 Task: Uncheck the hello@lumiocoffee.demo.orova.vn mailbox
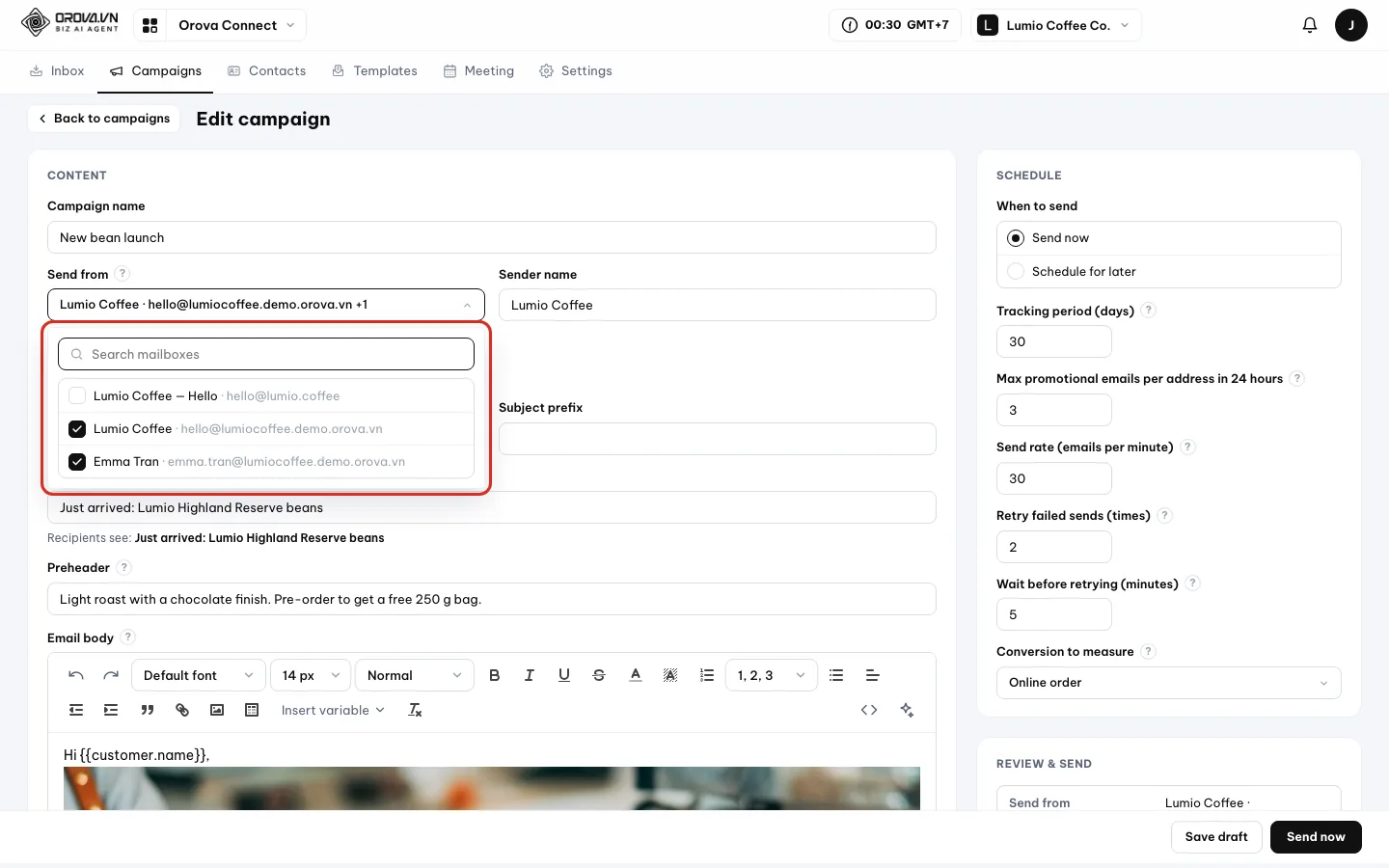pos(77,429)
